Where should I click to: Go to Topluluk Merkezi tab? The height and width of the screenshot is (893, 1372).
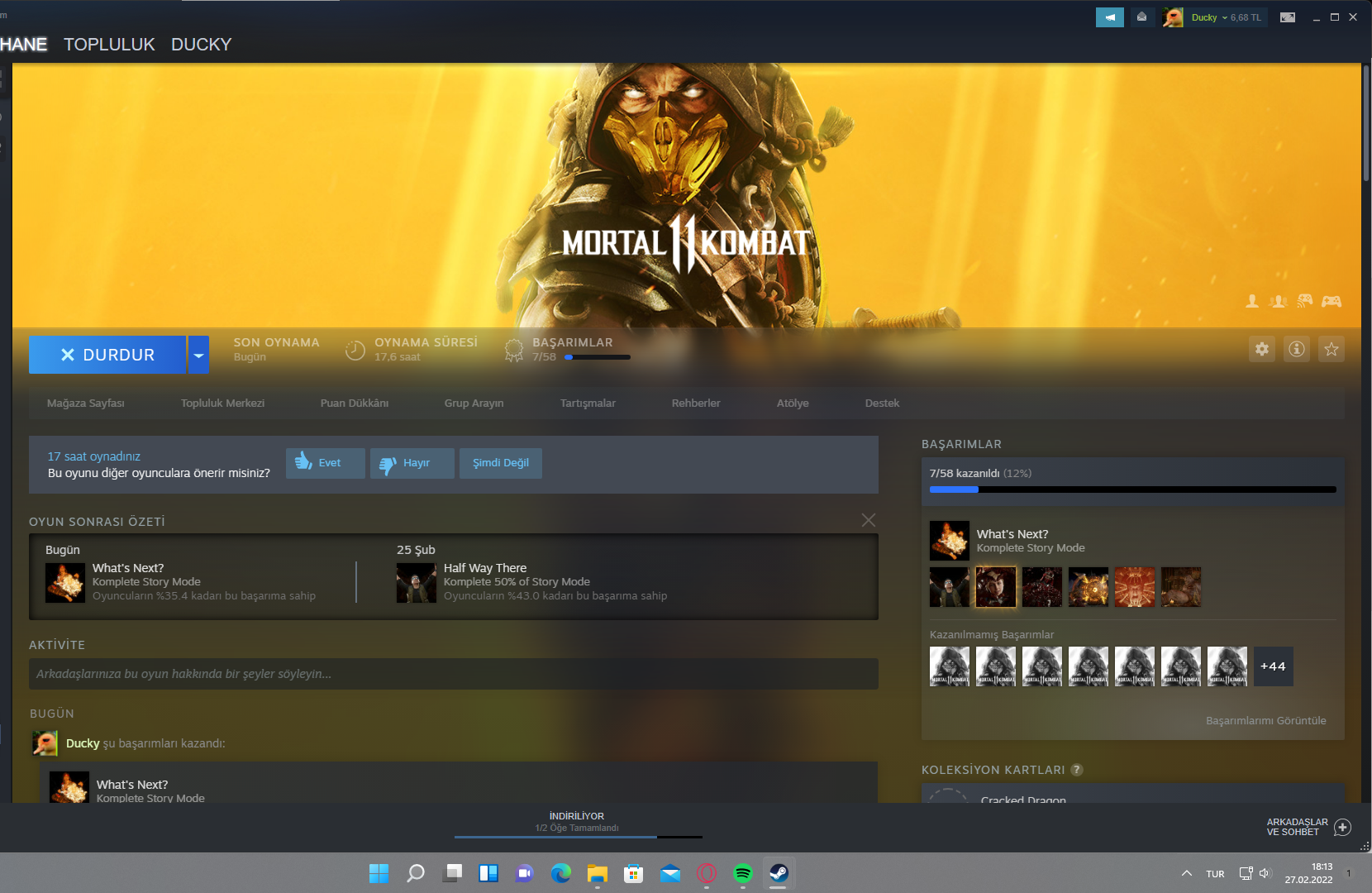pyautogui.click(x=223, y=404)
